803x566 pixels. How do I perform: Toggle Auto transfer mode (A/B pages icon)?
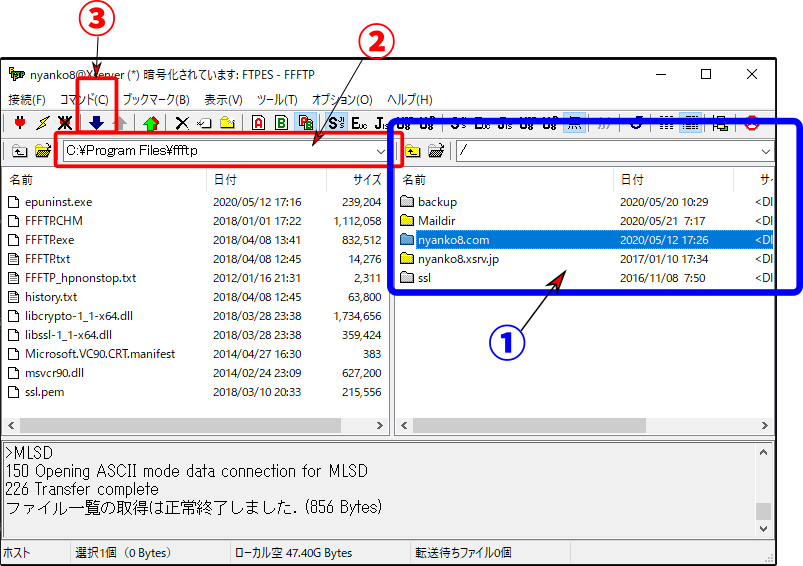coord(306,123)
